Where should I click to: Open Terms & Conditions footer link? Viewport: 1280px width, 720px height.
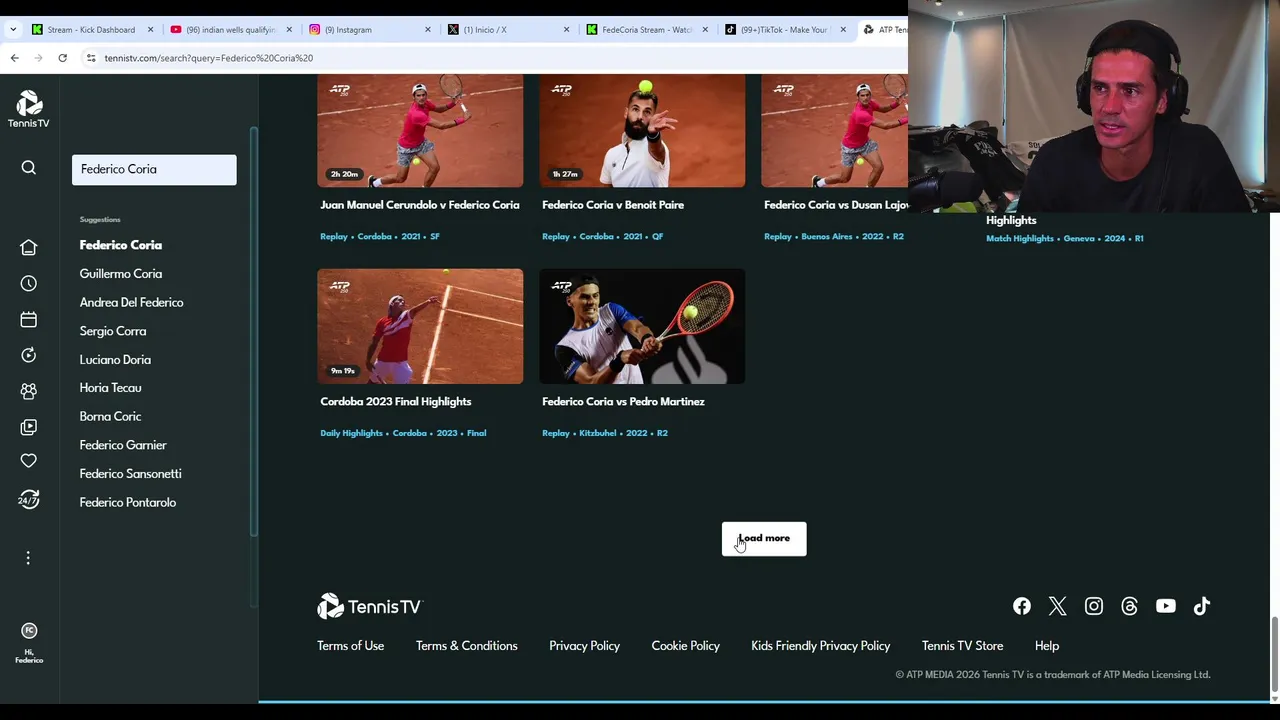[x=467, y=646]
